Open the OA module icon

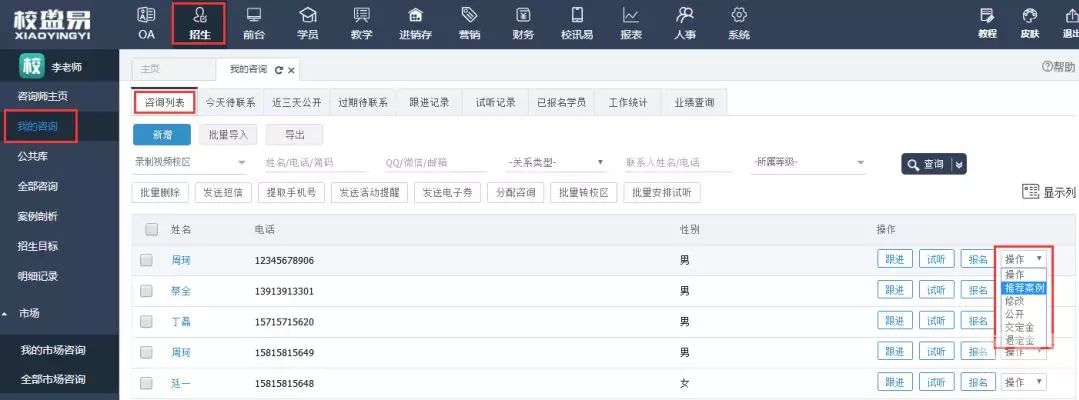[147, 24]
